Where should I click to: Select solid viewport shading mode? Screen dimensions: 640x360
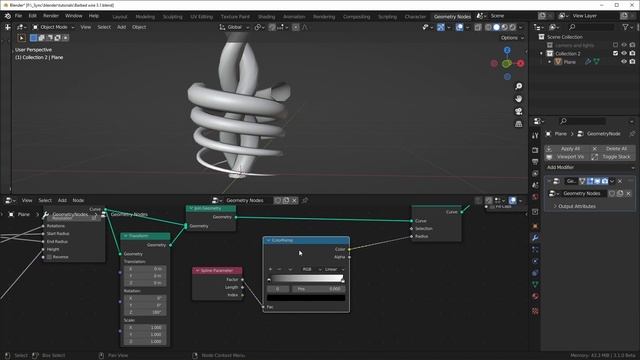[x=496, y=27]
